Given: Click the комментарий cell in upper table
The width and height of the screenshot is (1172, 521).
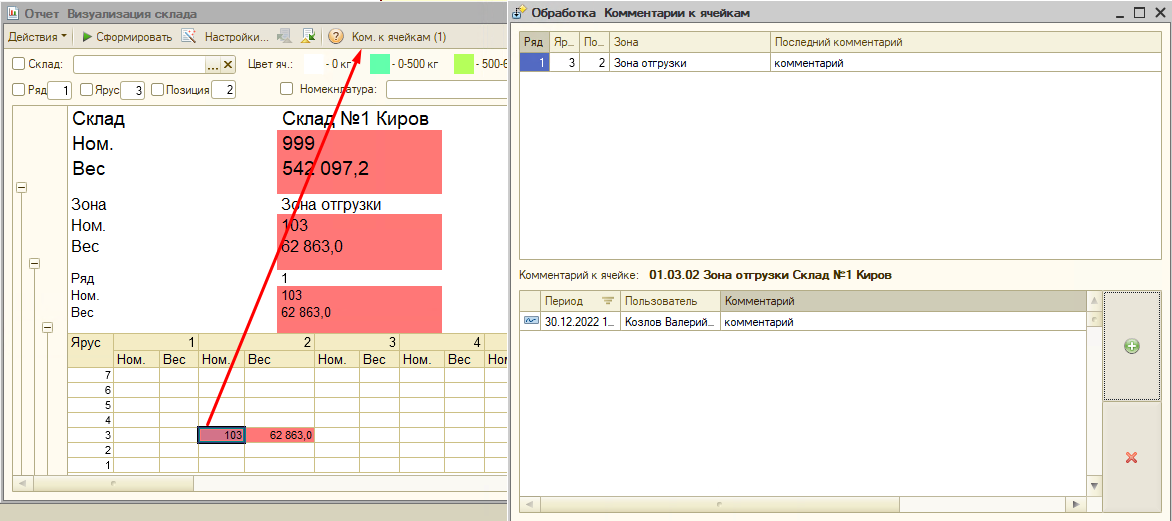Looking at the screenshot, I should pyautogui.click(x=966, y=63).
